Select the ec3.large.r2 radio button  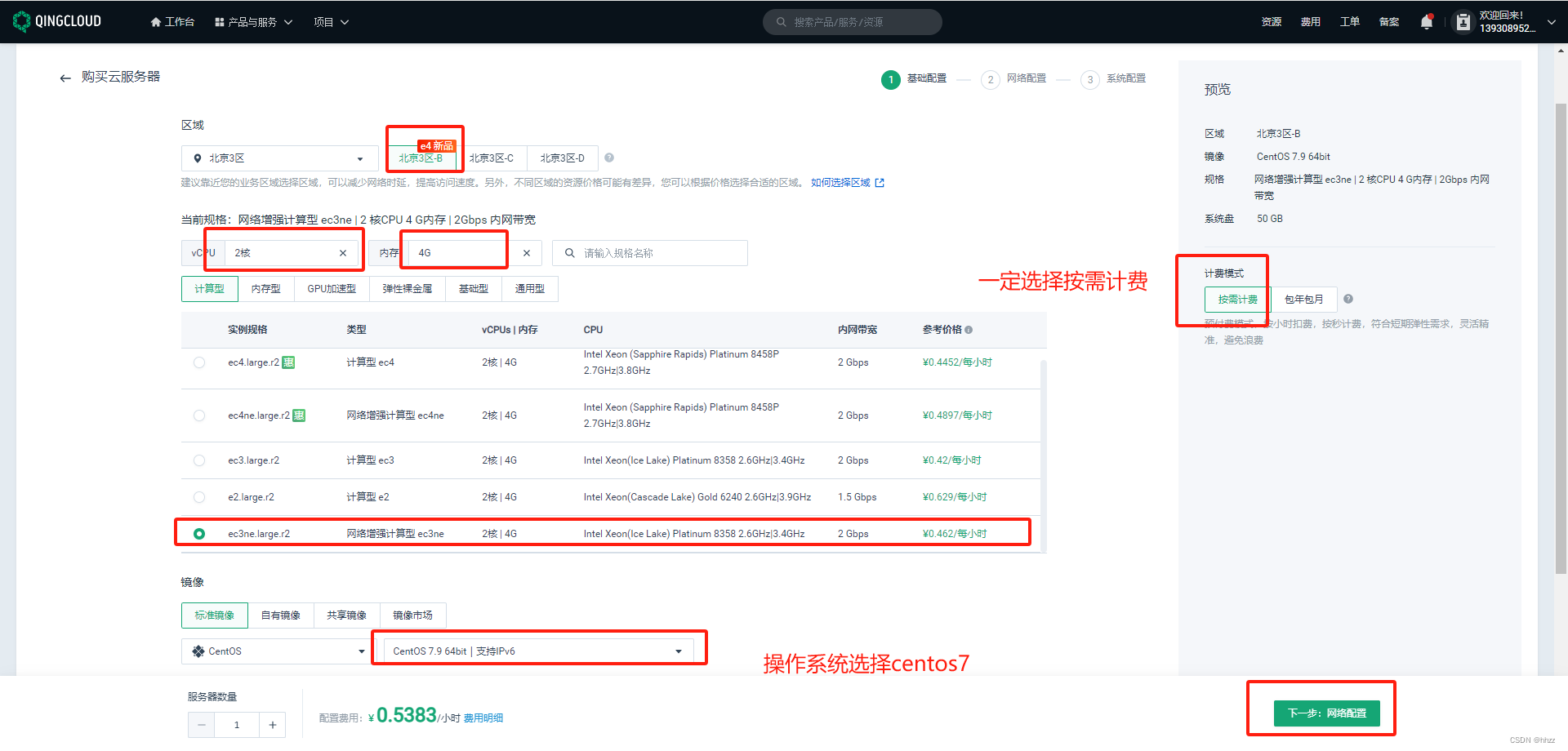click(199, 460)
